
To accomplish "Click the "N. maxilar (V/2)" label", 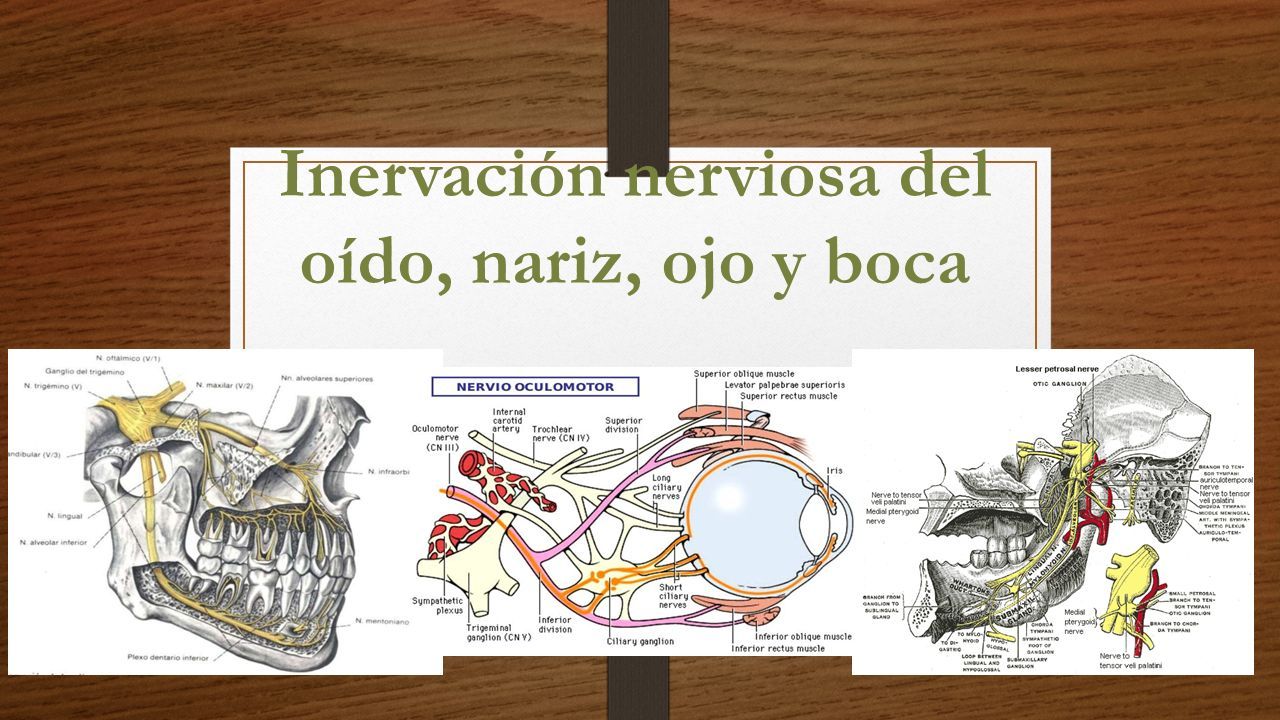I will coord(225,385).
